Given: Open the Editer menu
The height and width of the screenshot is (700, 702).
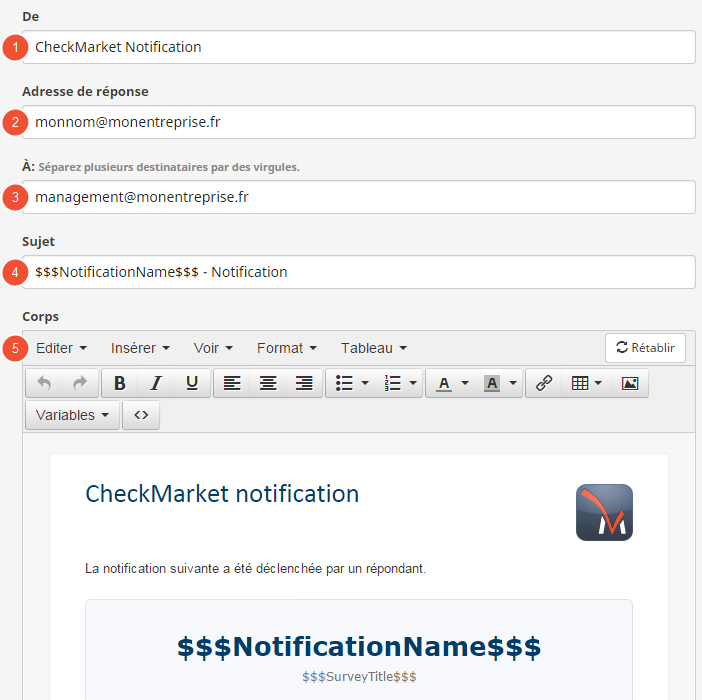Looking at the screenshot, I should pyautogui.click(x=61, y=348).
